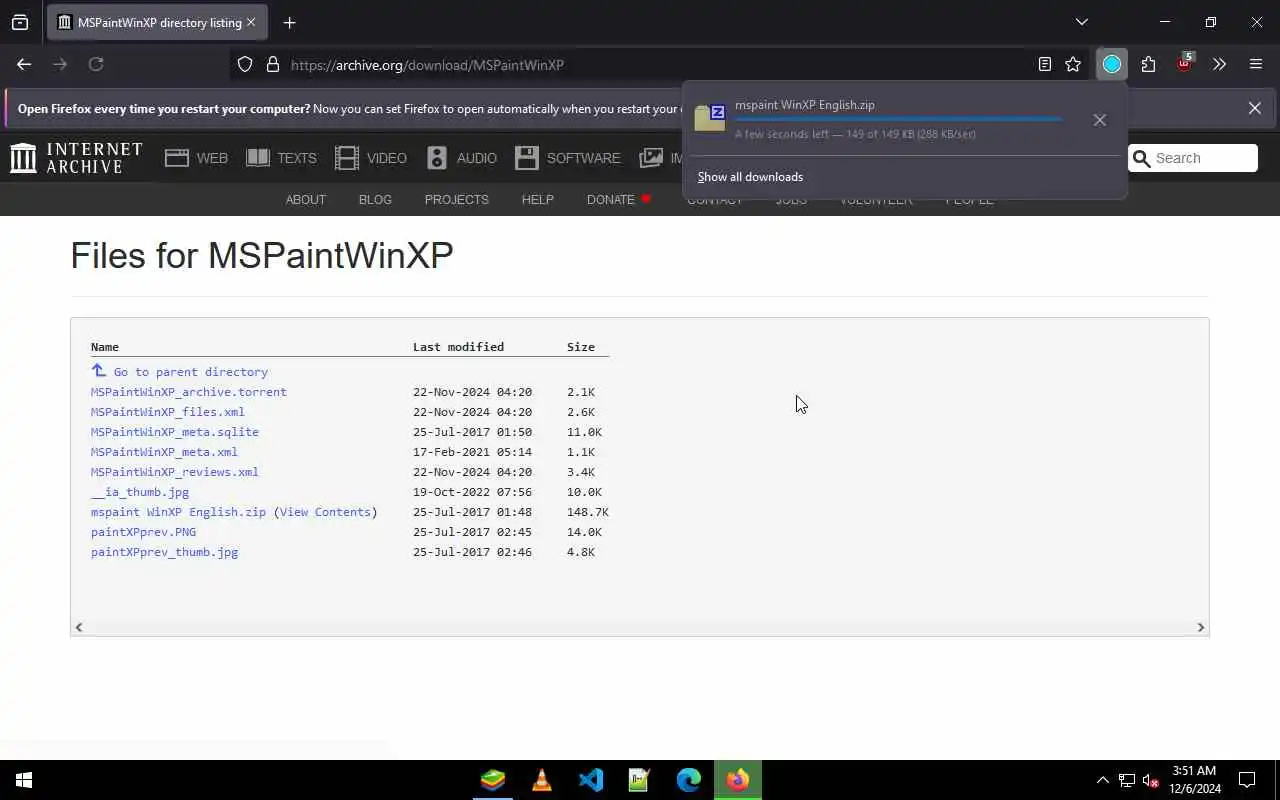1280x800 pixels.
Task: Click the reload page icon
Action: [96, 64]
